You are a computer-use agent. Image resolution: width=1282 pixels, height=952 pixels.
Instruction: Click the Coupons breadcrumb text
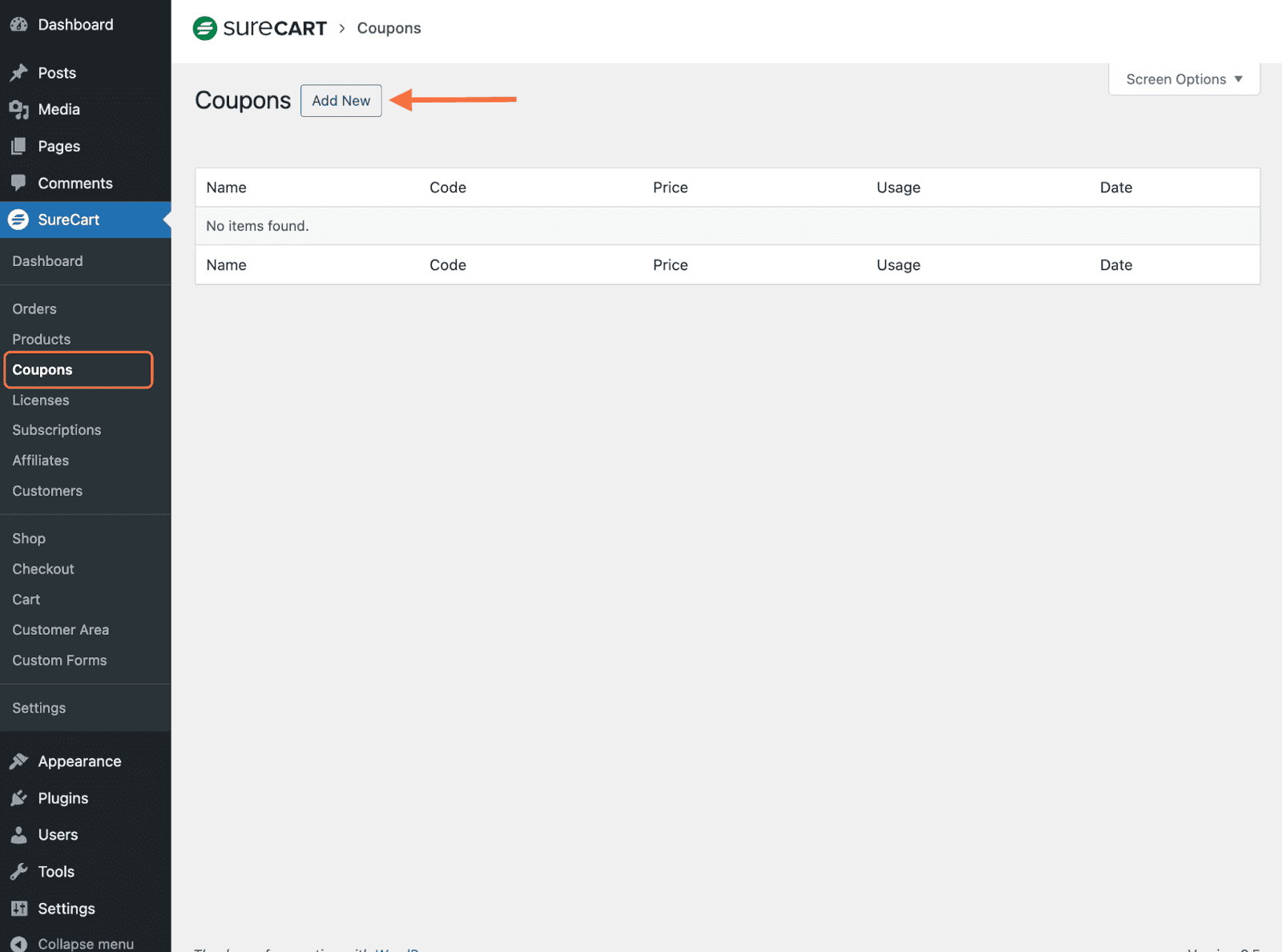(389, 28)
